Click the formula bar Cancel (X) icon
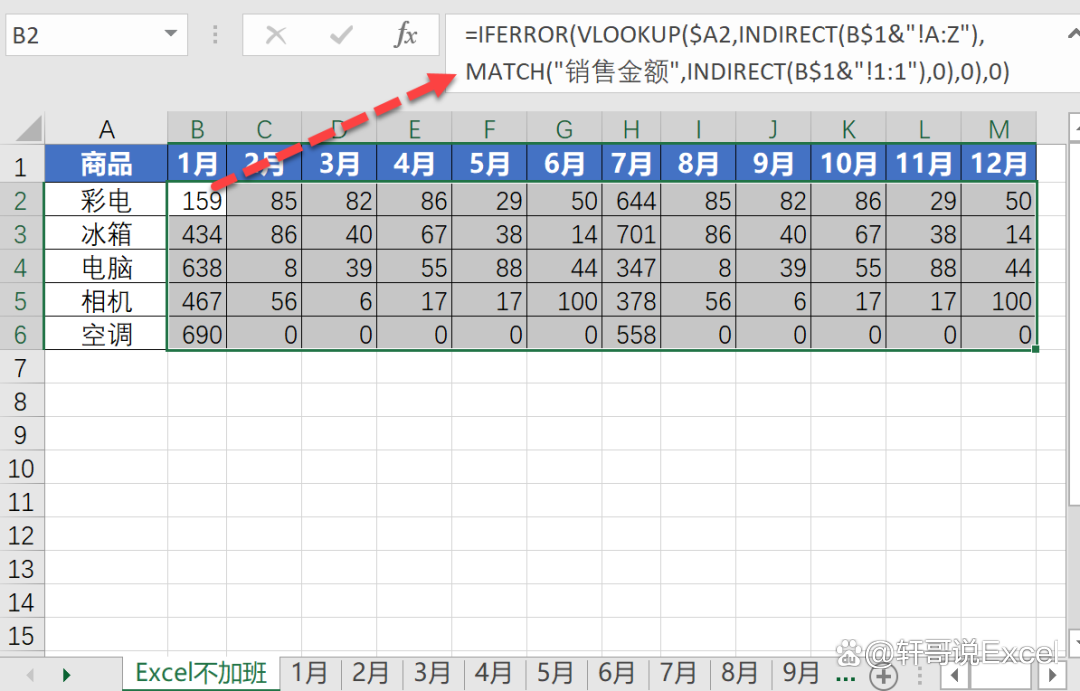This screenshot has width=1080, height=691. (276, 34)
